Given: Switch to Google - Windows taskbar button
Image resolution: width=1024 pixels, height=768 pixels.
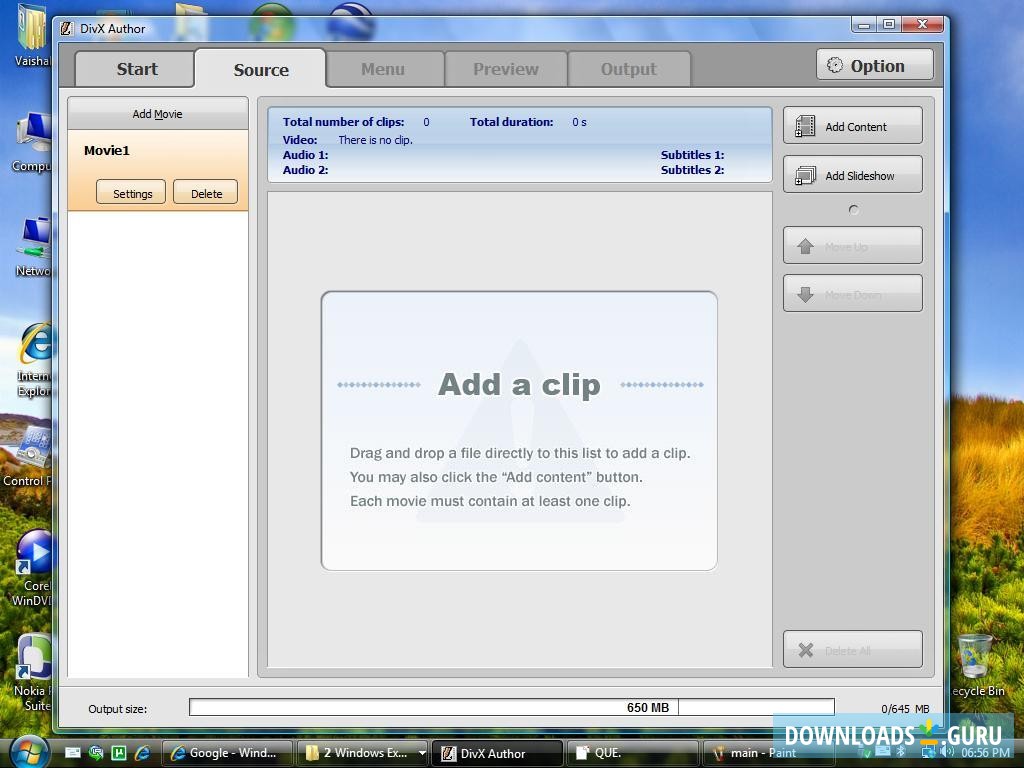Looking at the screenshot, I should tap(226, 753).
